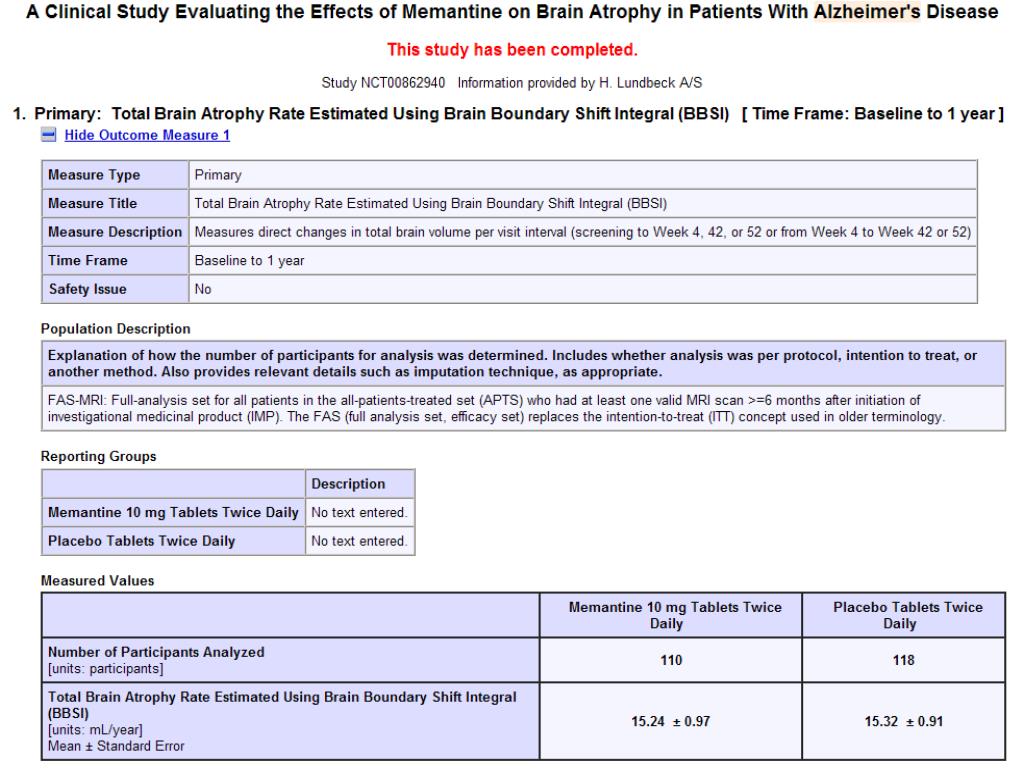This screenshot has height=768, width=1024.
Task: Click the Primary outcome heading text
Action: click(x=508, y=114)
